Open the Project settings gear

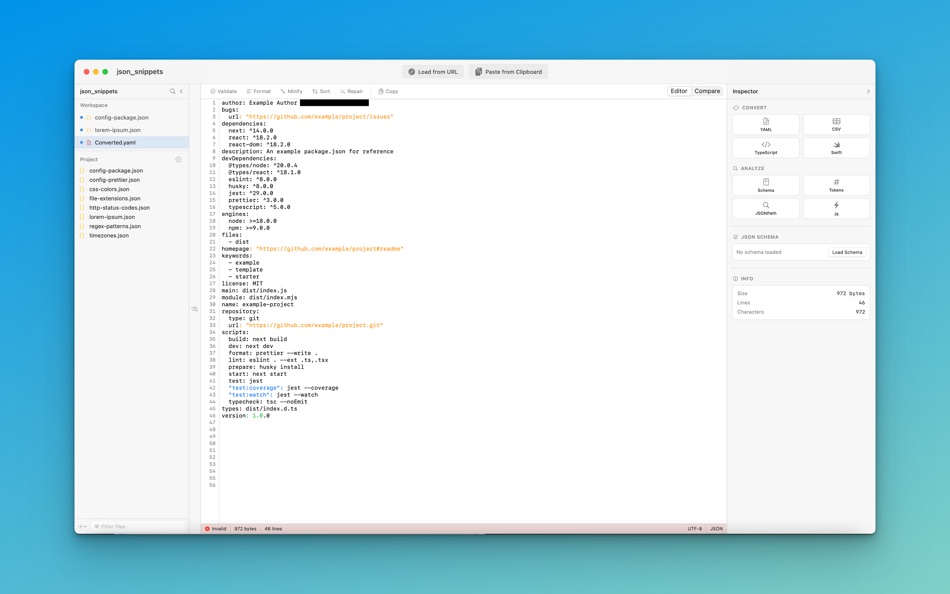pos(178,159)
